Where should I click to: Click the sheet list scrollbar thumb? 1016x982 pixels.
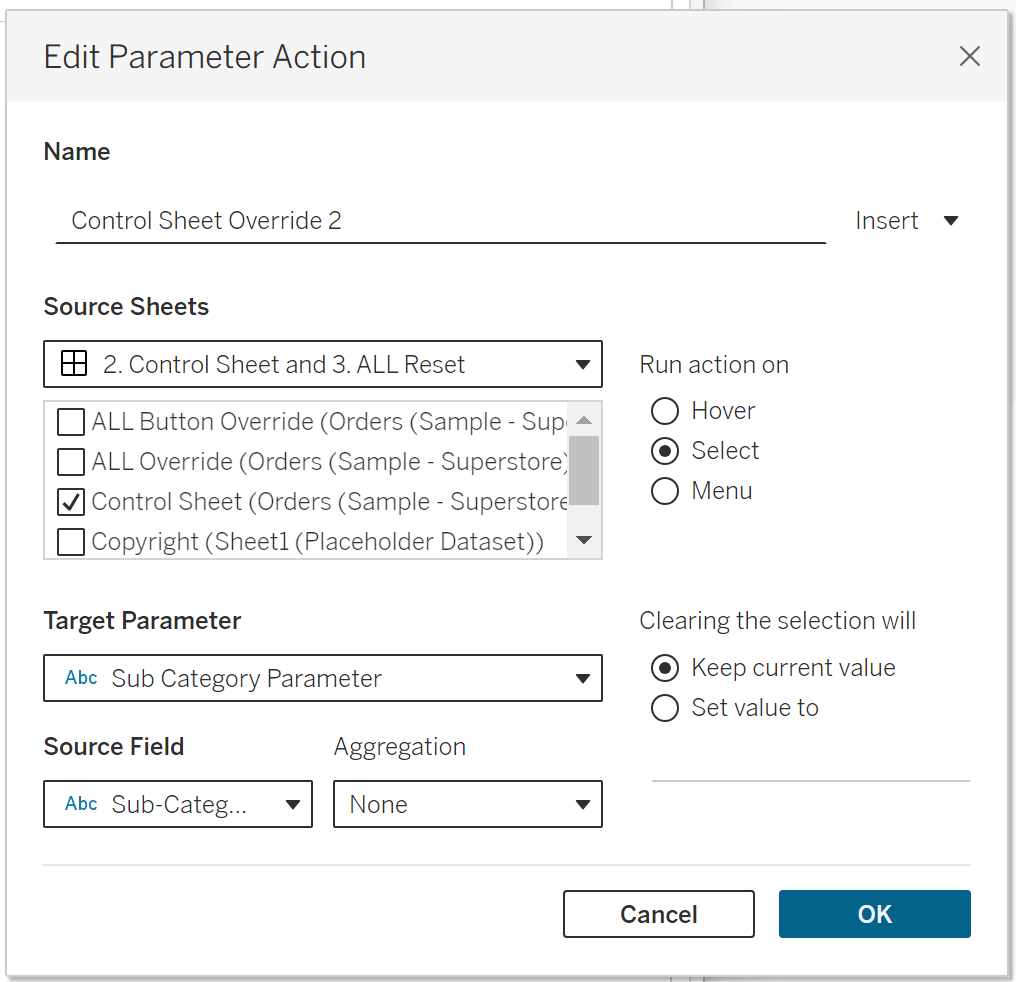point(584,470)
